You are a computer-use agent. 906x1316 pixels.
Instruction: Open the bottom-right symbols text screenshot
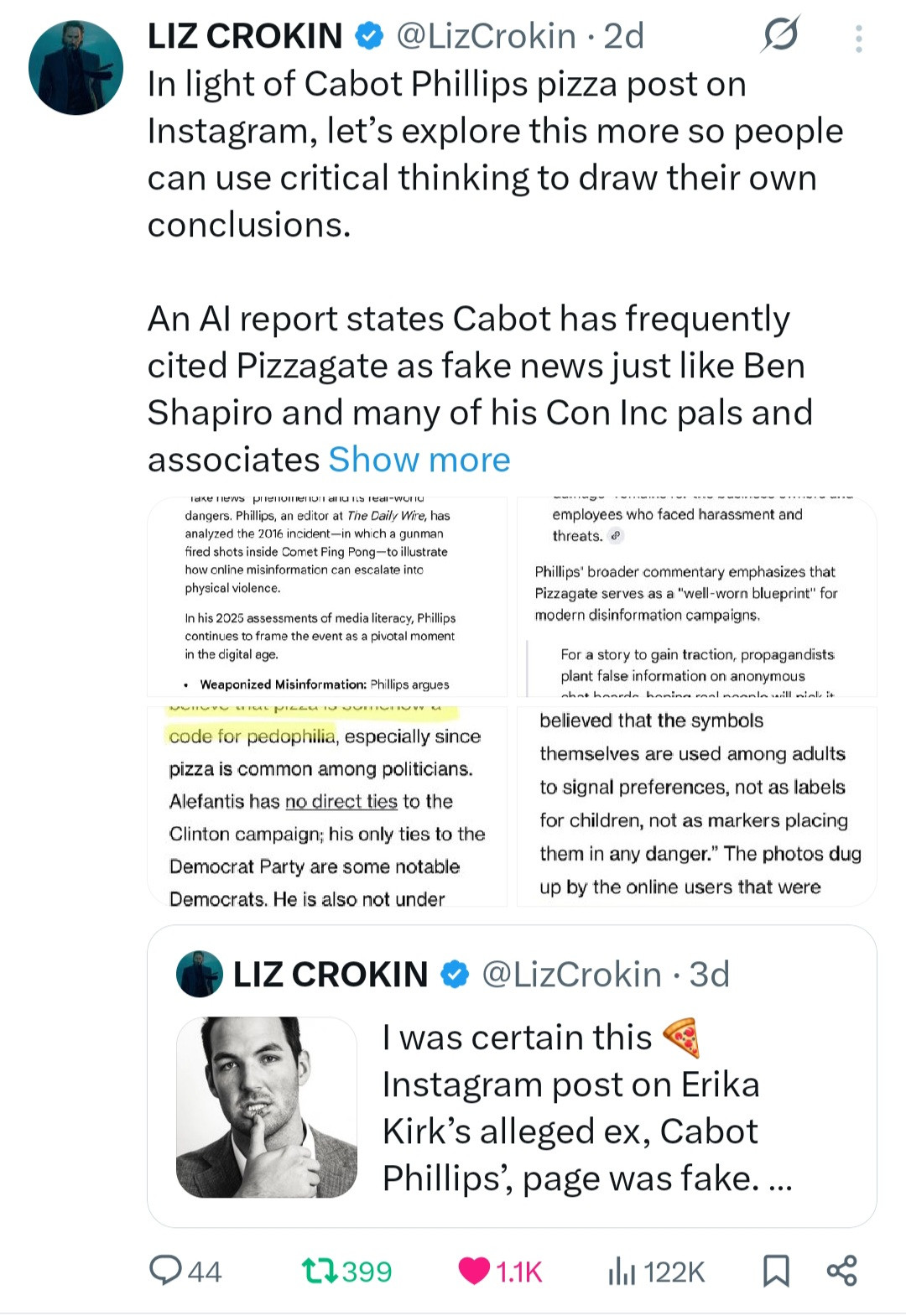pos(696,806)
